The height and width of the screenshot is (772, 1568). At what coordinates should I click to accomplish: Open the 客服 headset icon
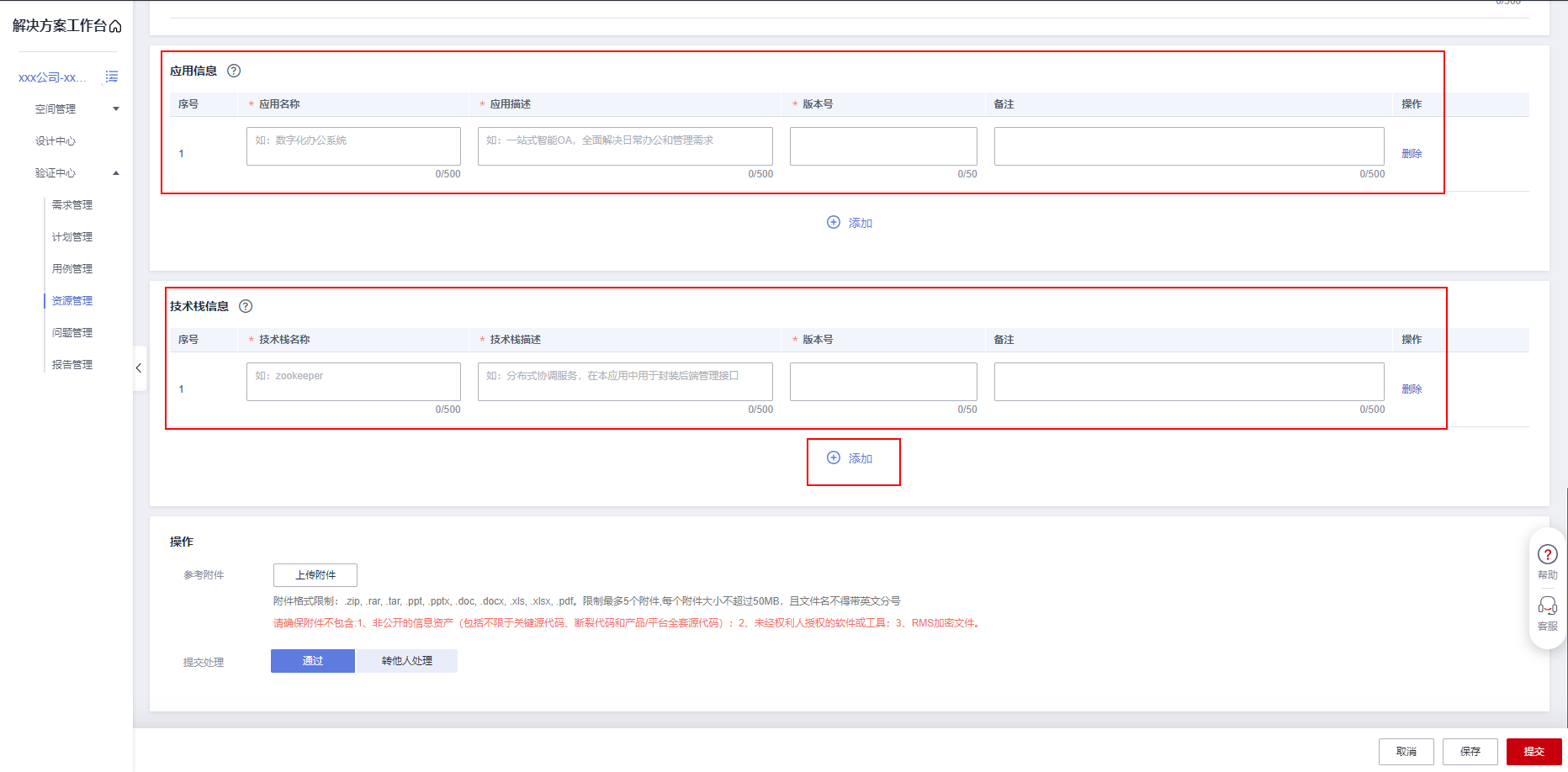(x=1548, y=605)
